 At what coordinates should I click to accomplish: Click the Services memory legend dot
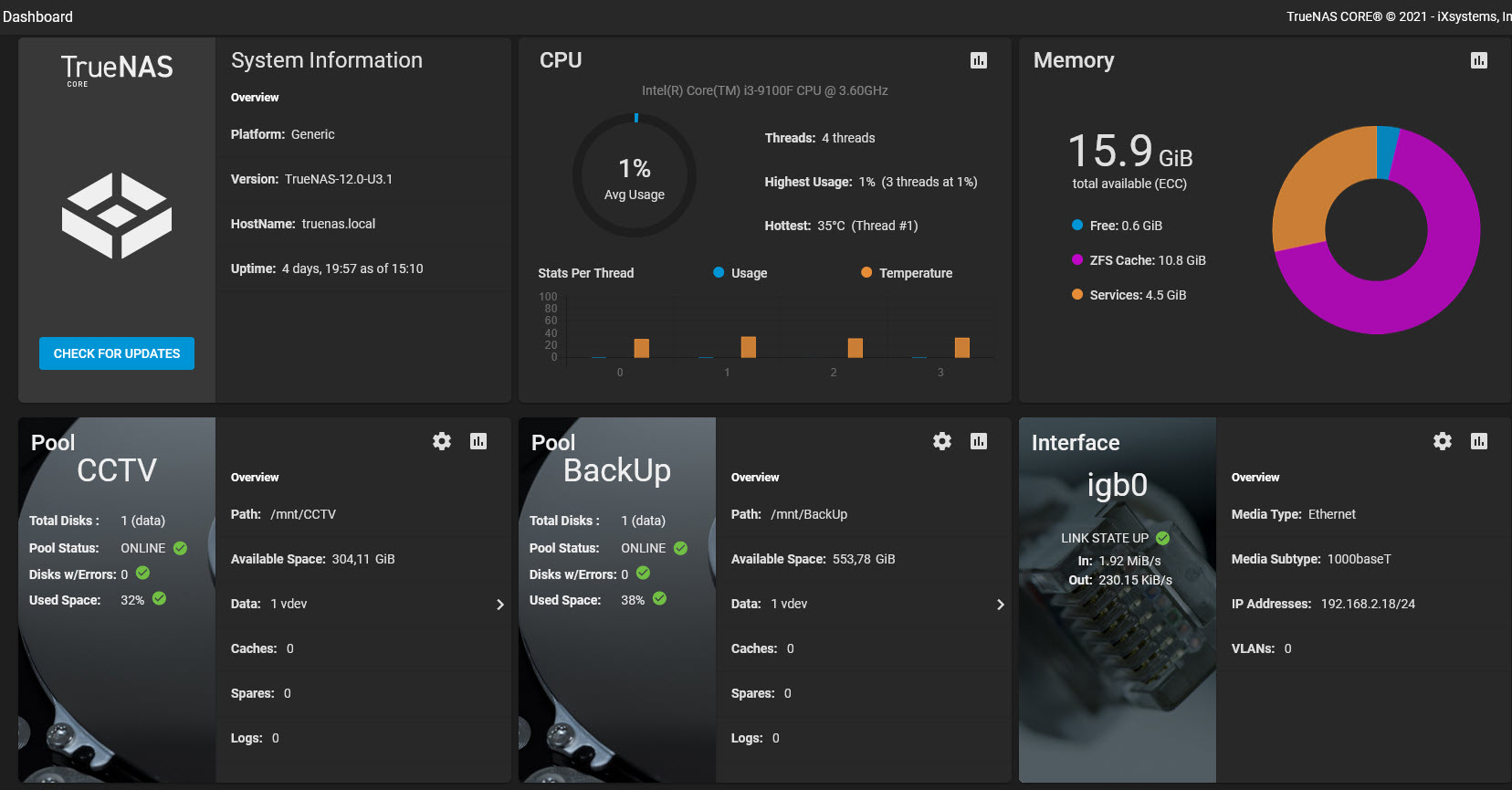click(x=1077, y=294)
